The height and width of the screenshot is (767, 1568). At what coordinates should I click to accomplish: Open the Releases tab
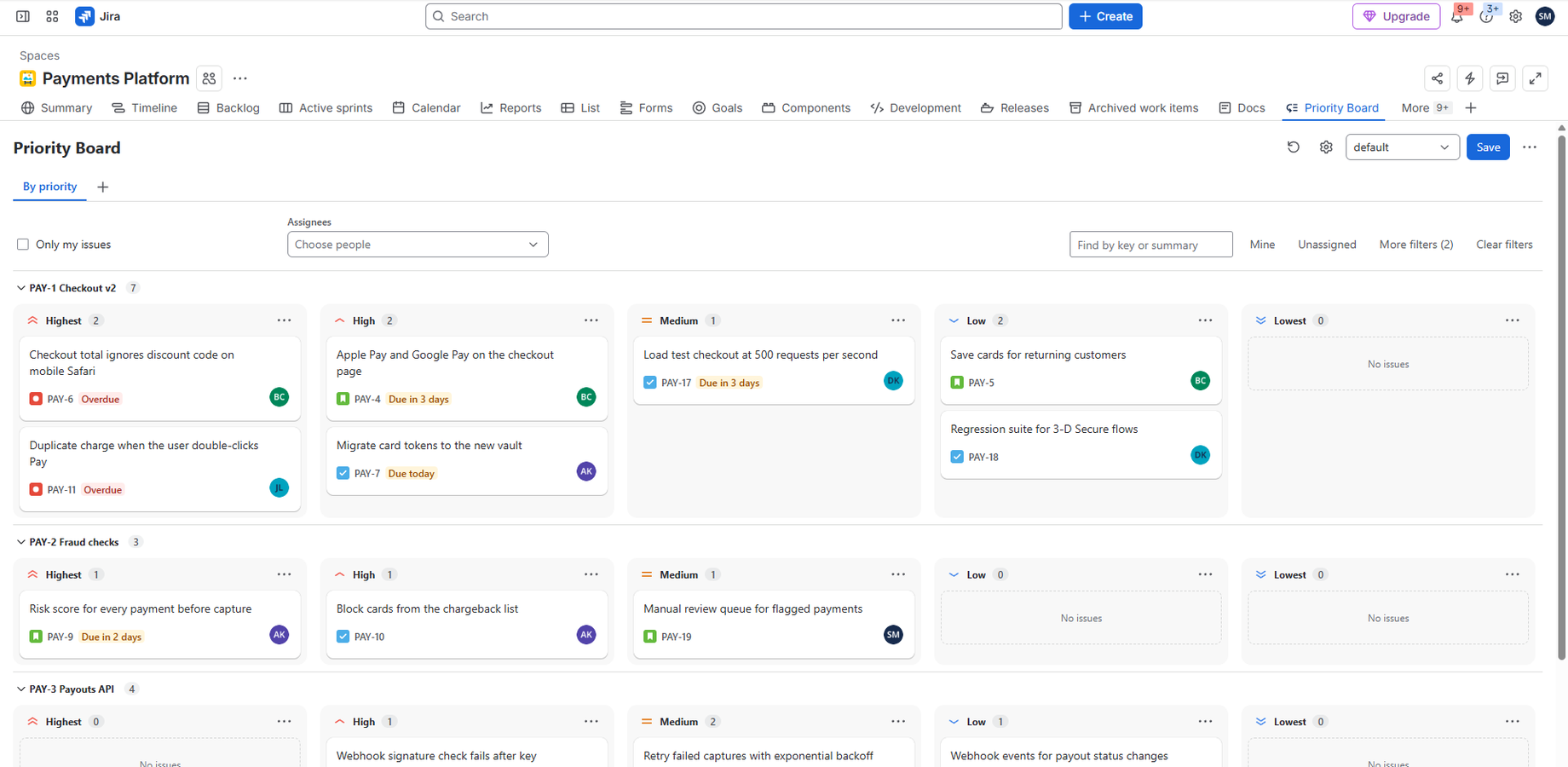1014,108
